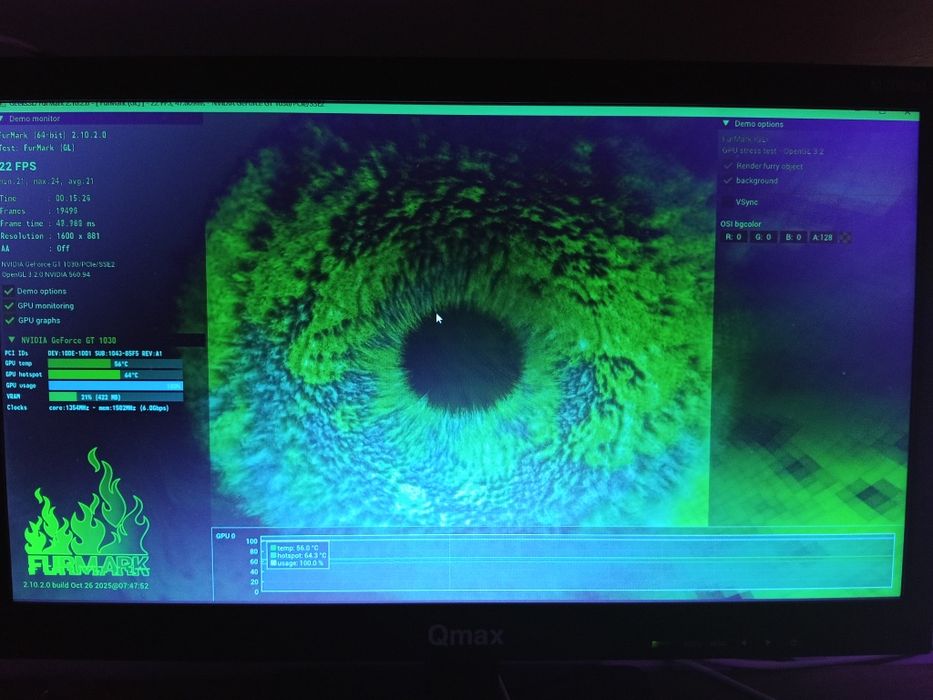Click the G: 0 color field
933x700 pixels.
click(x=763, y=237)
